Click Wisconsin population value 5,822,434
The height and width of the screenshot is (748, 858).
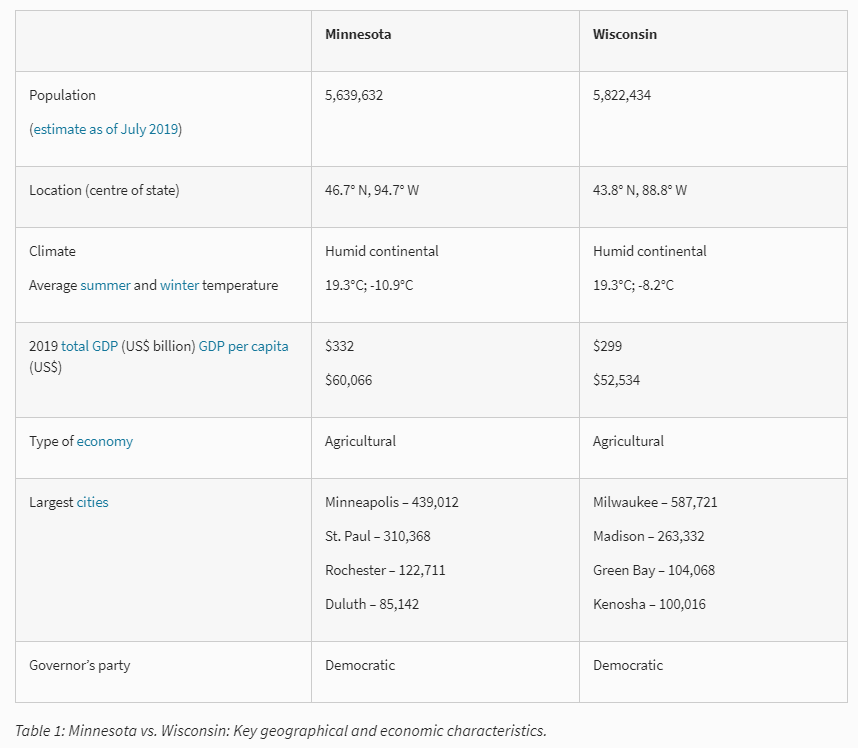coord(622,95)
